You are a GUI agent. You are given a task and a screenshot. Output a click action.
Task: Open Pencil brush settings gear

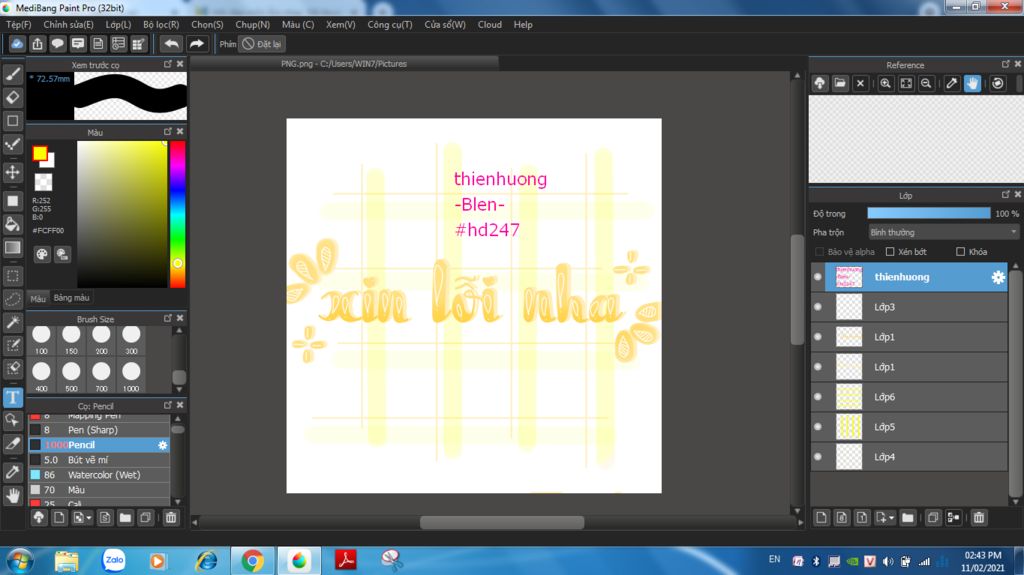[163, 445]
